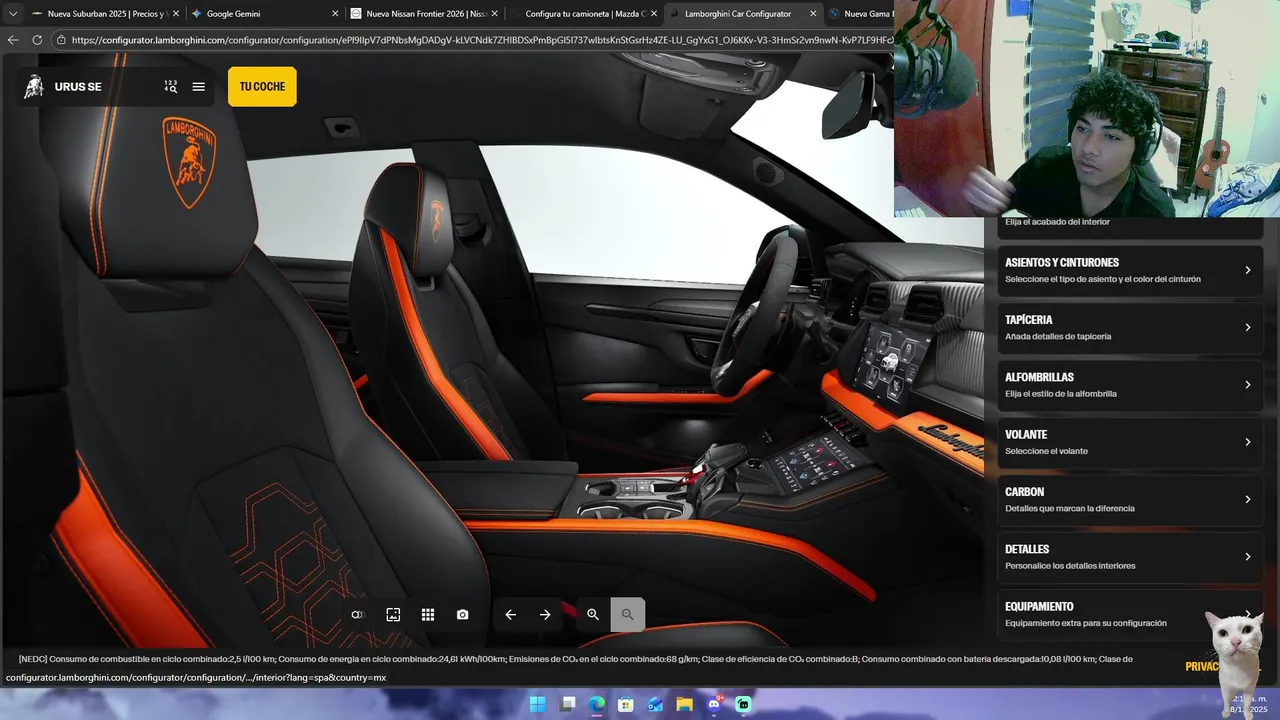Open Streamlabs icon on the taskbar
This screenshot has height=720, width=1280.
tap(743, 704)
